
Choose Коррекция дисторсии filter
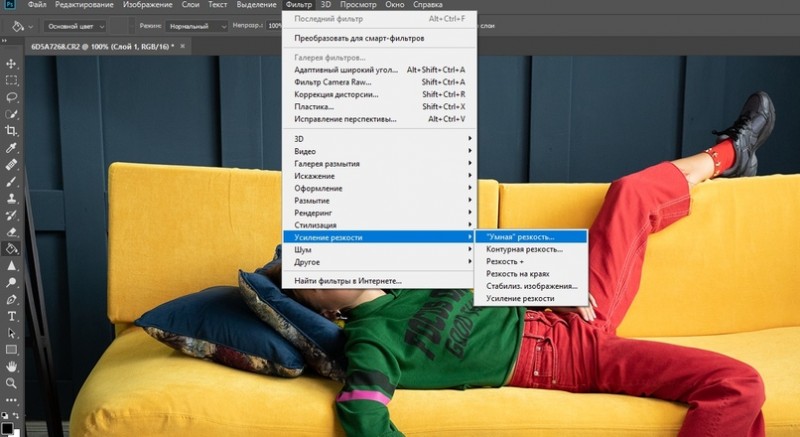(x=380, y=94)
